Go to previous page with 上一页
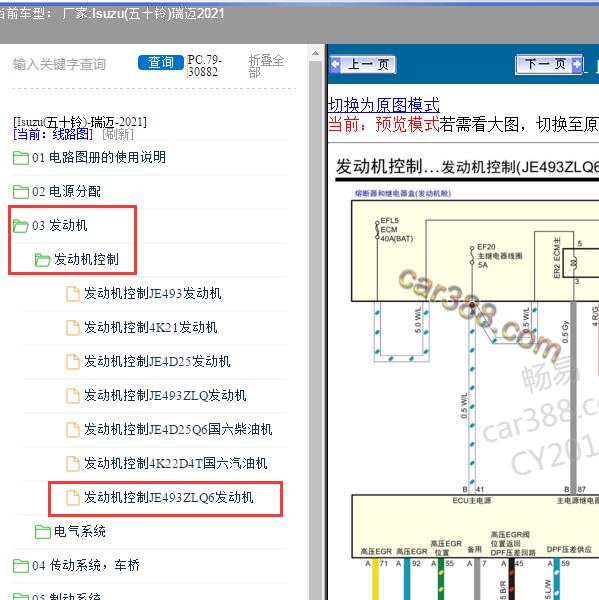Viewport: 599px width, 600px height. 362,64
